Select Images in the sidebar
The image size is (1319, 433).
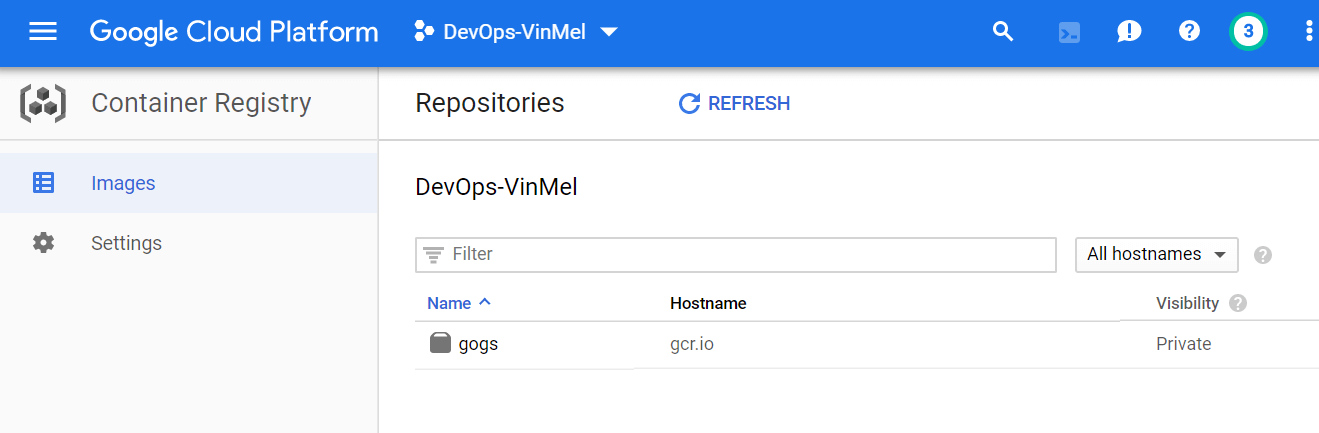[123, 183]
